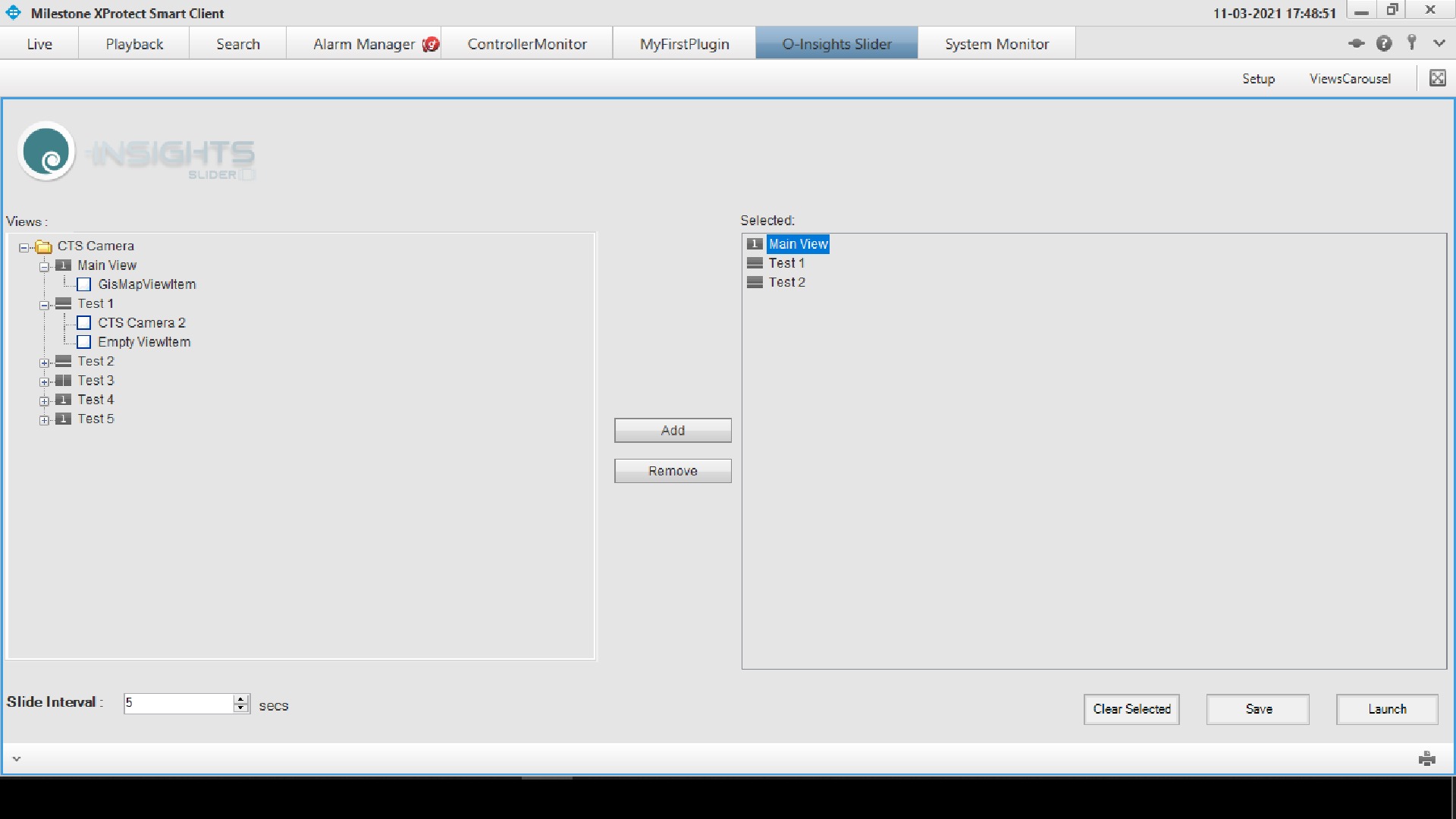This screenshot has height=819, width=1456.
Task: Click the Setup button
Action: tap(1258, 78)
